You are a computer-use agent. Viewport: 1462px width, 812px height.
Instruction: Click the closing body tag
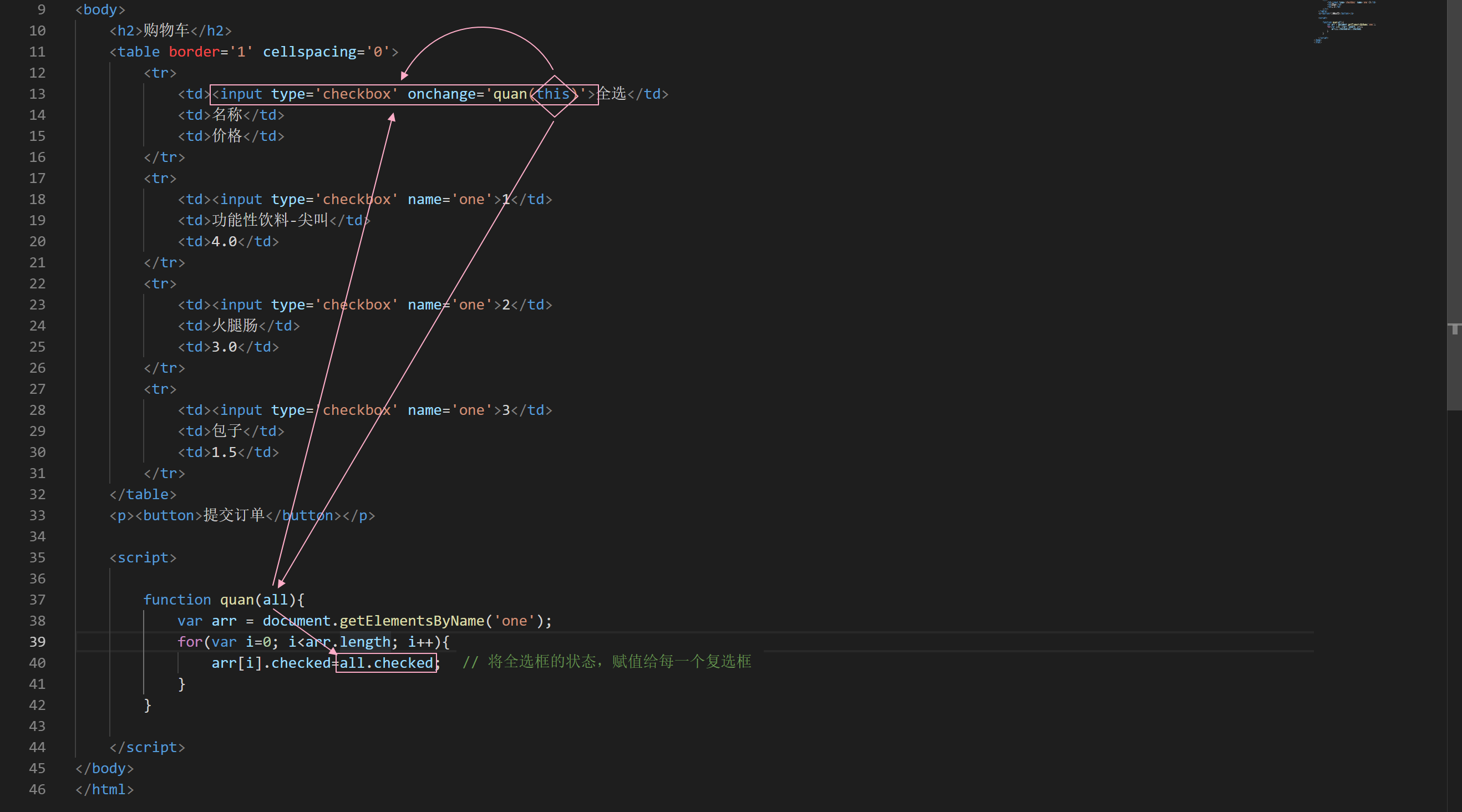pyautogui.click(x=104, y=768)
